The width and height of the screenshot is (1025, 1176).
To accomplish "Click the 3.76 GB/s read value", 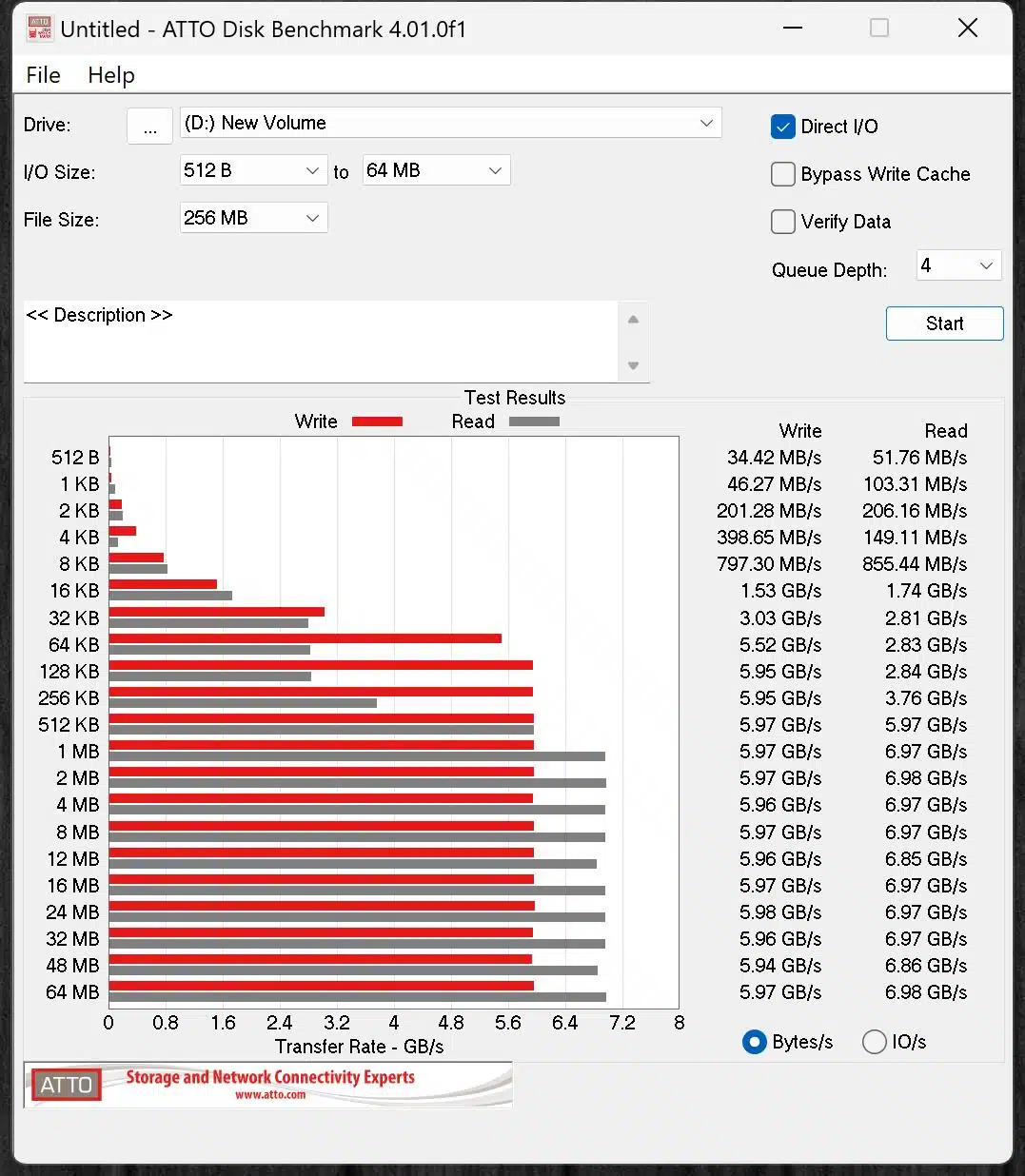I will (926, 698).
